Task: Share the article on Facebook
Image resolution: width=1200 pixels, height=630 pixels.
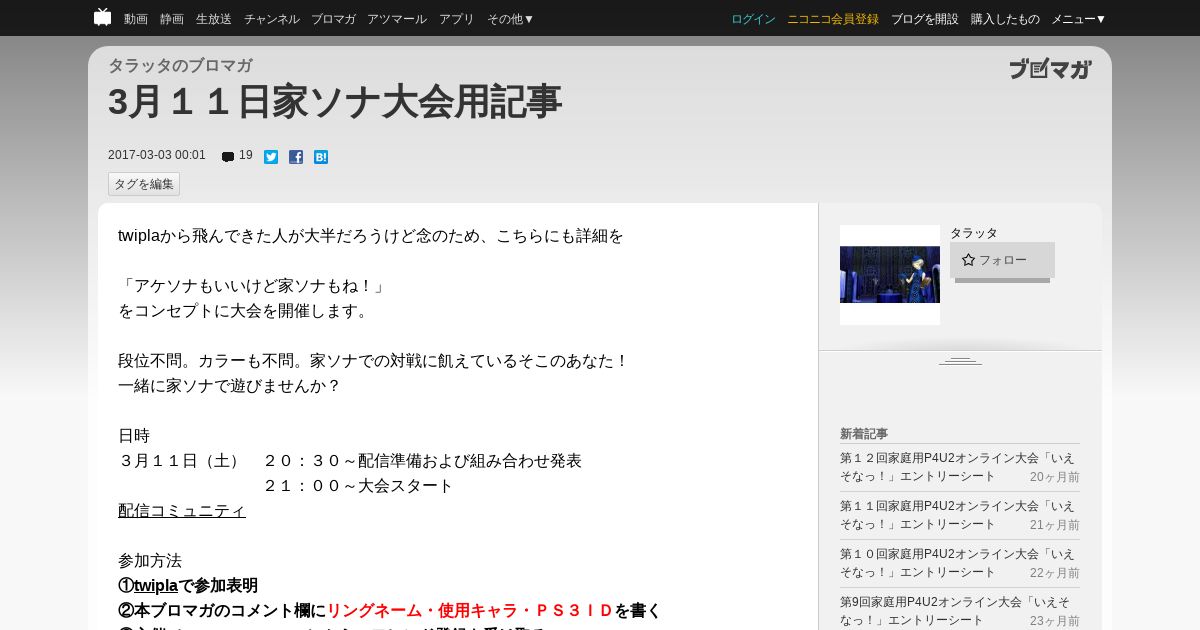Action: pos(296,157)
